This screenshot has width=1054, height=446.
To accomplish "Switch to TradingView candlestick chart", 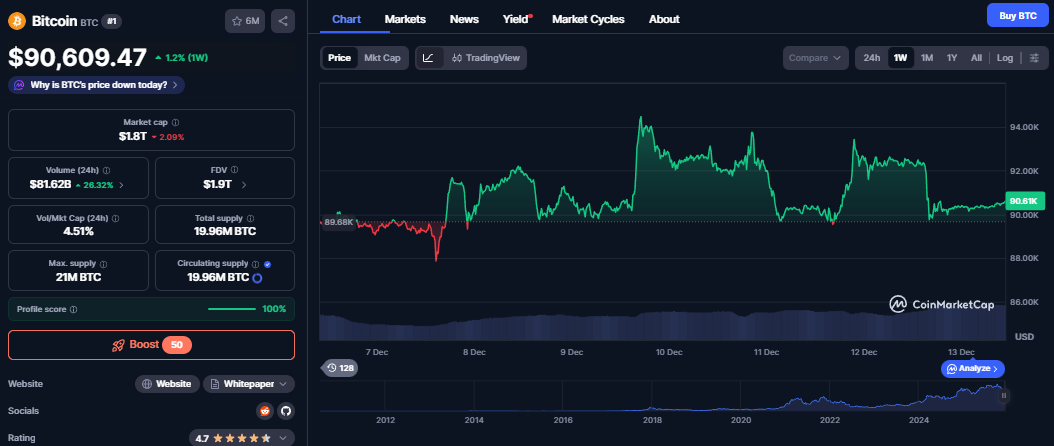I will [x=486, y=58].
